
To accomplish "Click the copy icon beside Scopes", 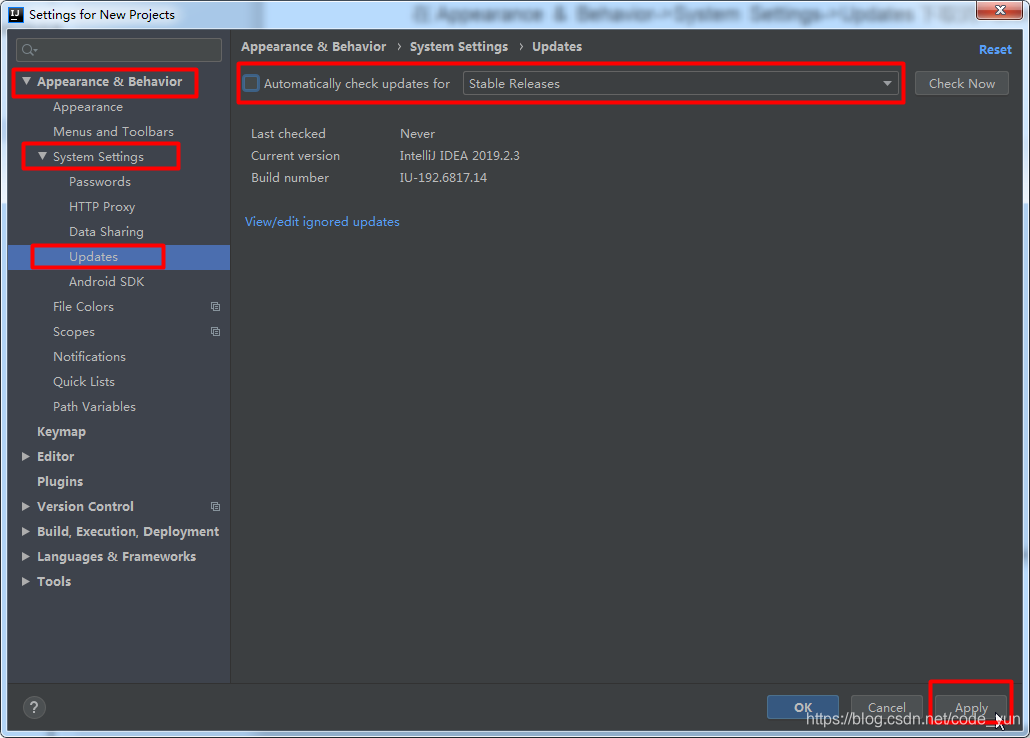I will [x=215, y=331].
